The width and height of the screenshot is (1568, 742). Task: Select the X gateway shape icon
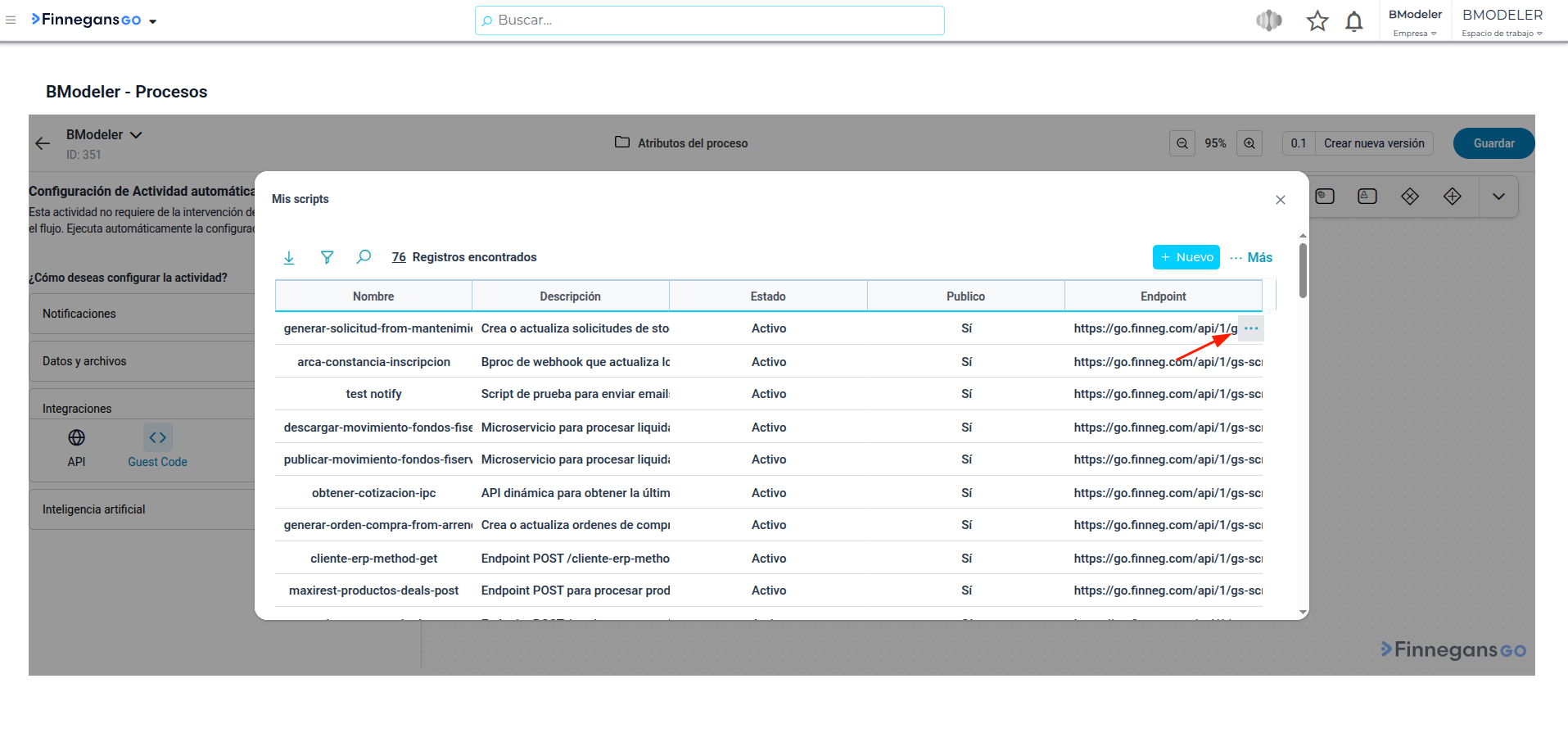point(1410,197)
